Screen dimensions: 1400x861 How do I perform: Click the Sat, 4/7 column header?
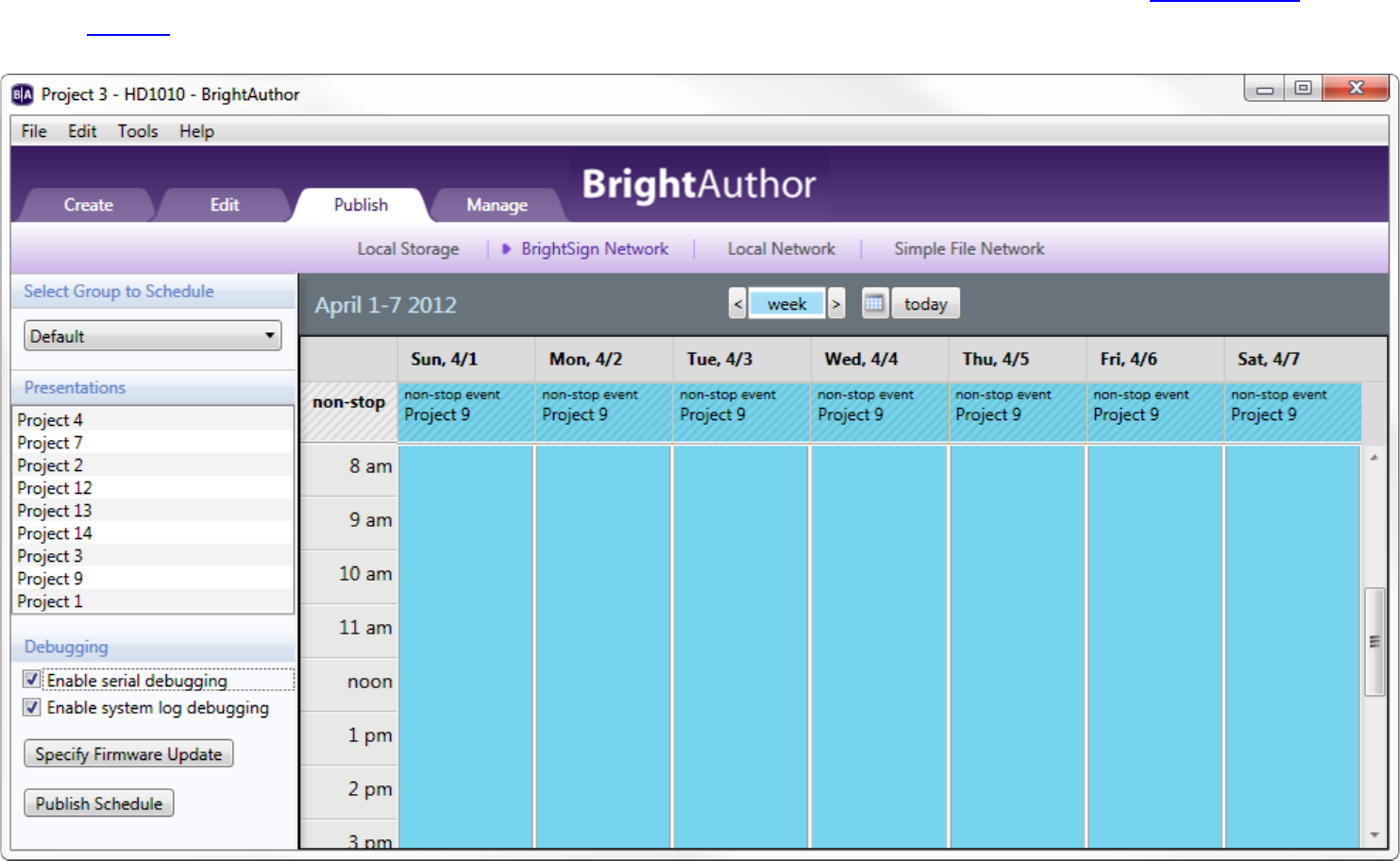[1292, 359]
